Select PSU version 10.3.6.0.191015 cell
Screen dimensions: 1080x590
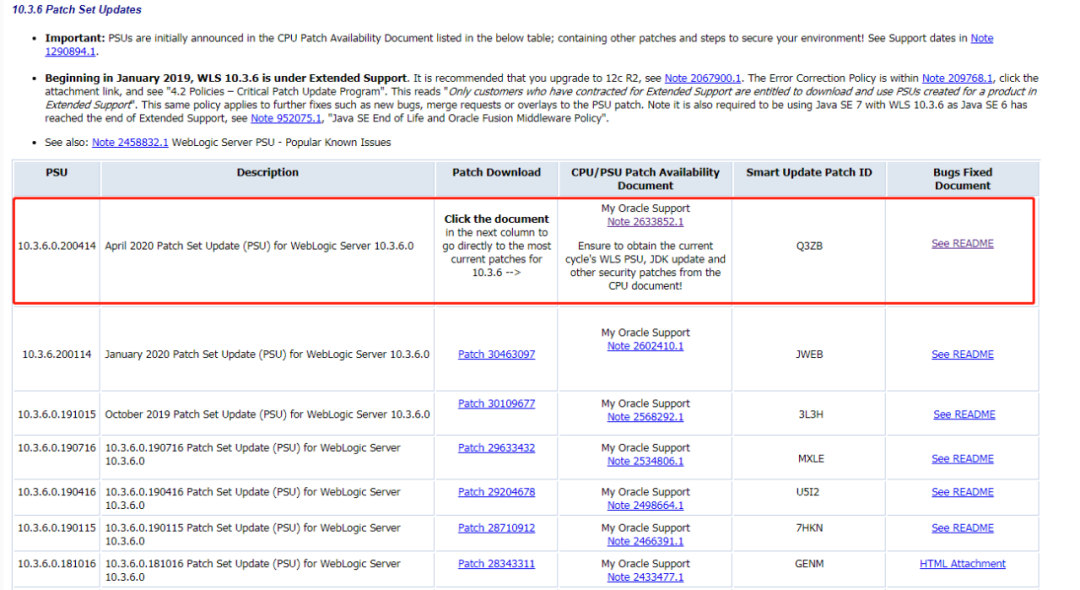pyautogui.click(x=56, y=414)
